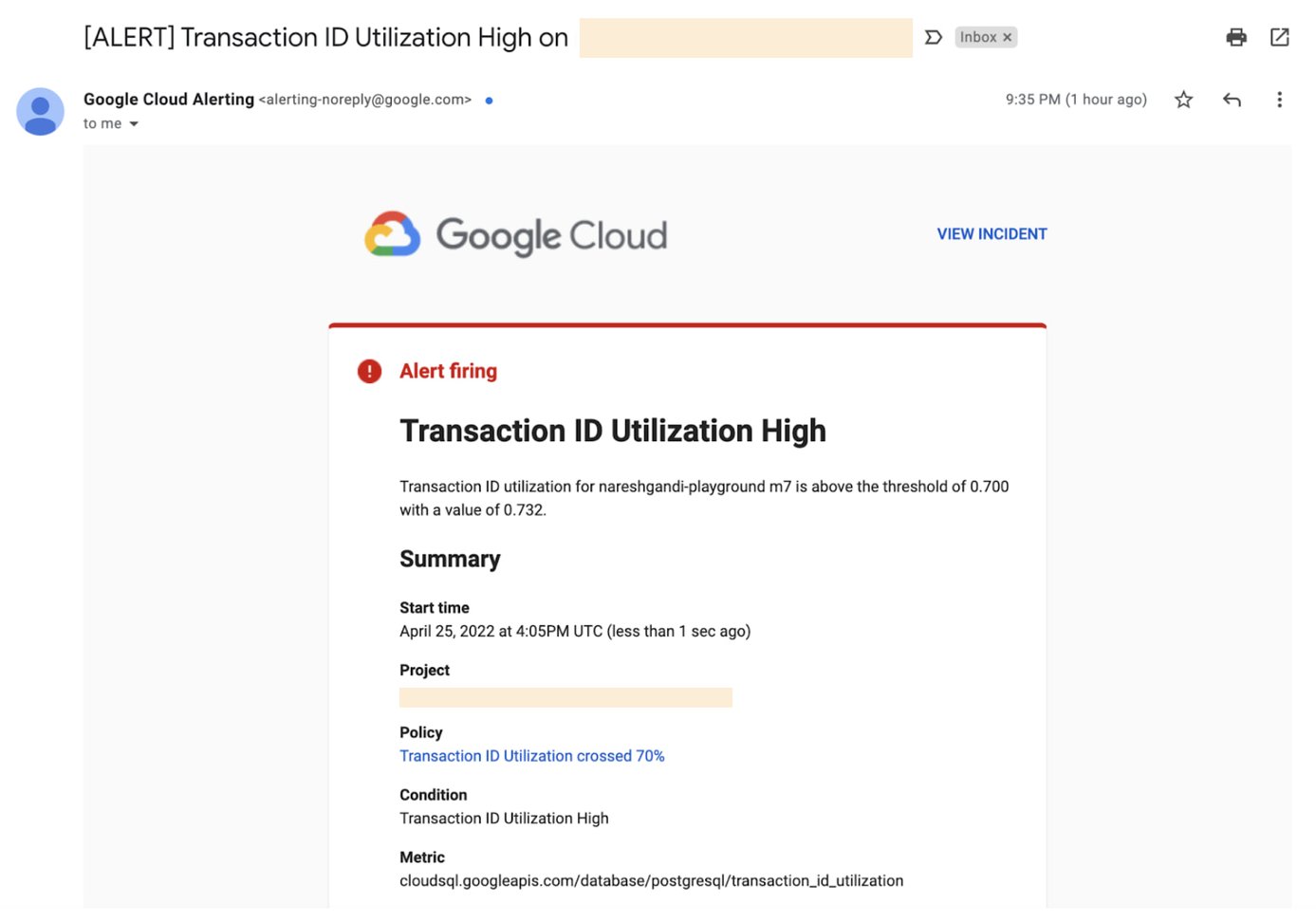Open email in new window

click(1280, 37)
